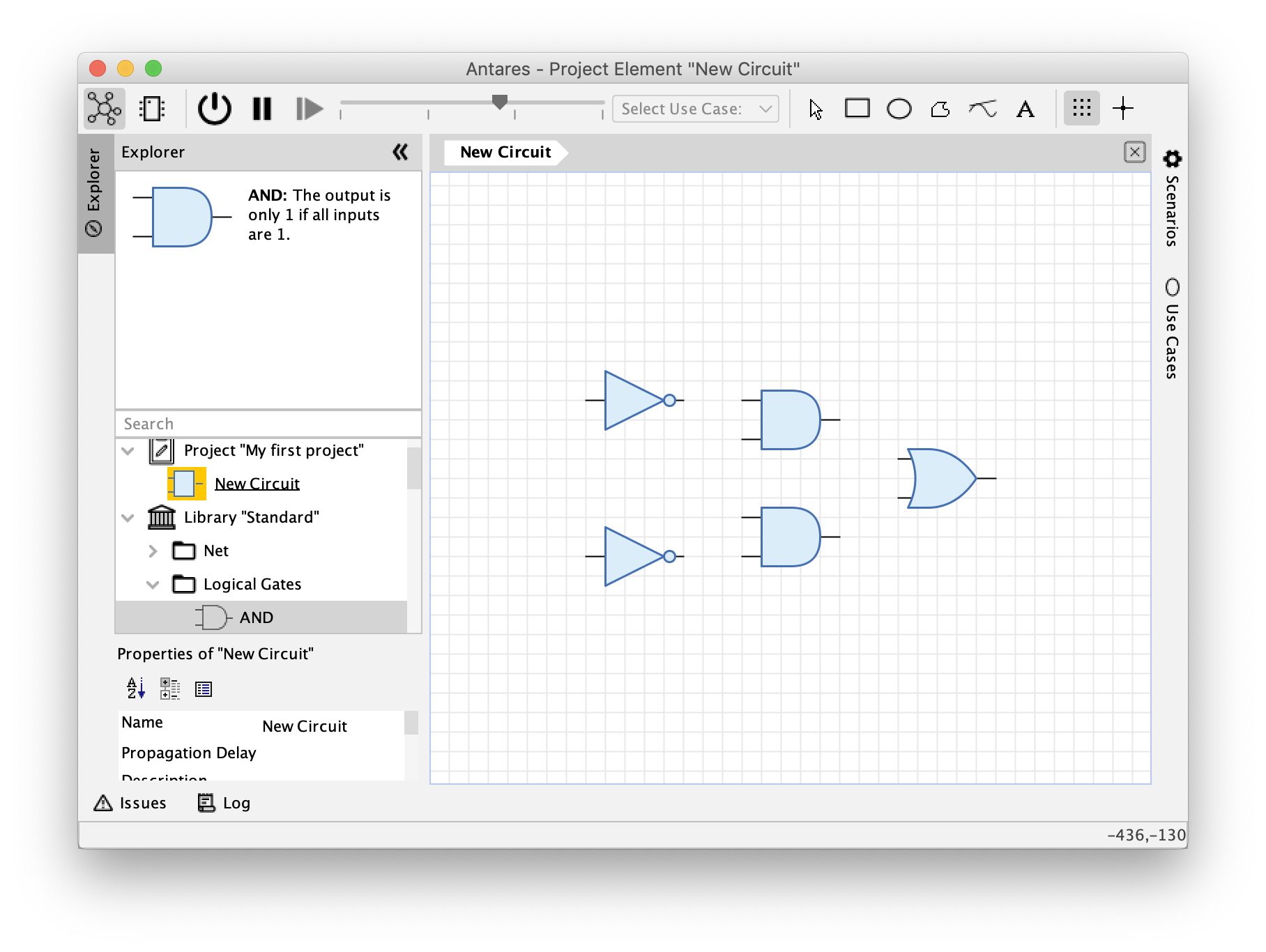1266x952 pixels.
Task: Click the chip component icon in toolbar
Action: [152, 109]
